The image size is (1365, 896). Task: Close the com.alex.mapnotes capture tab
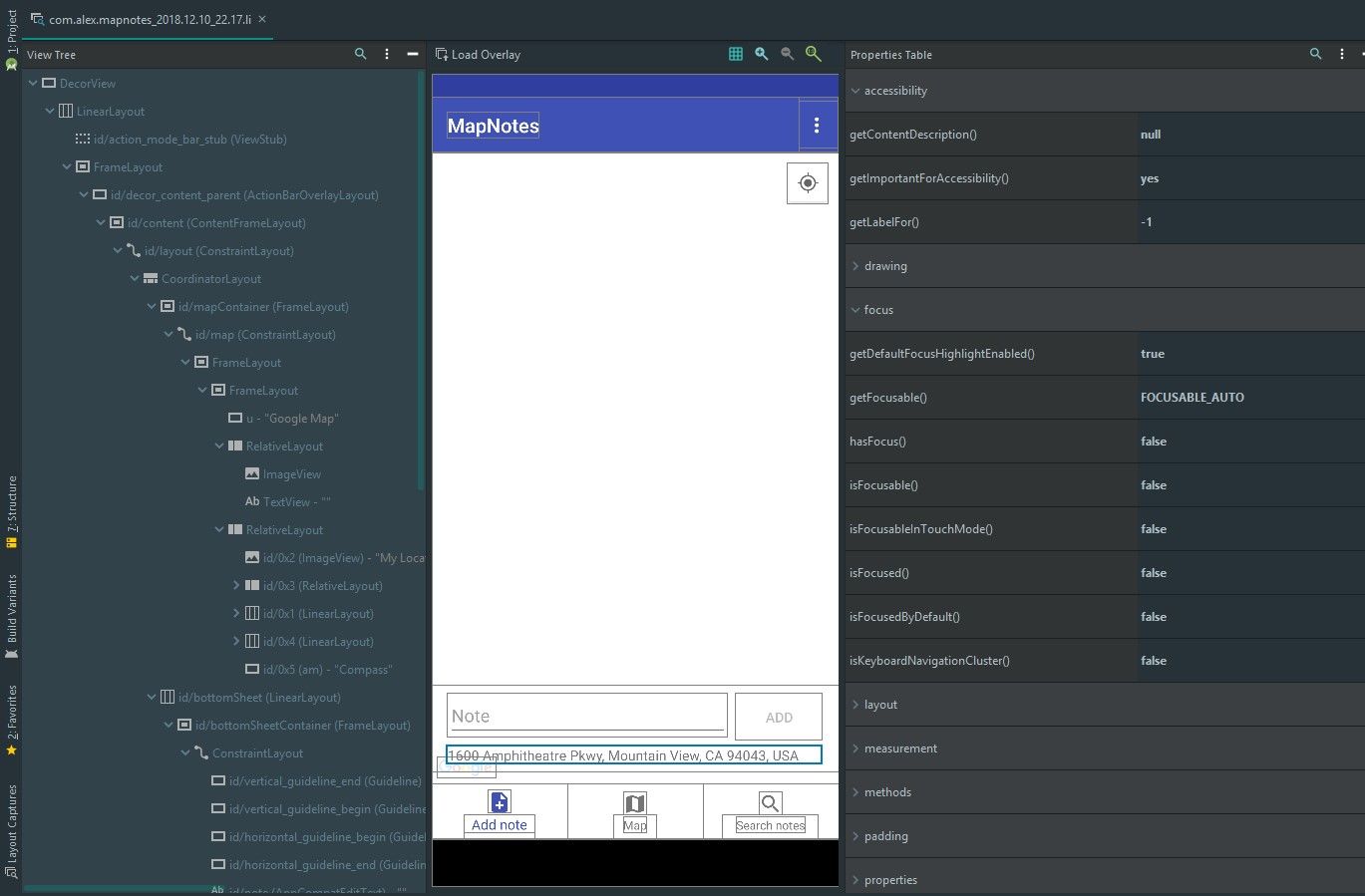tap(262, 19)
